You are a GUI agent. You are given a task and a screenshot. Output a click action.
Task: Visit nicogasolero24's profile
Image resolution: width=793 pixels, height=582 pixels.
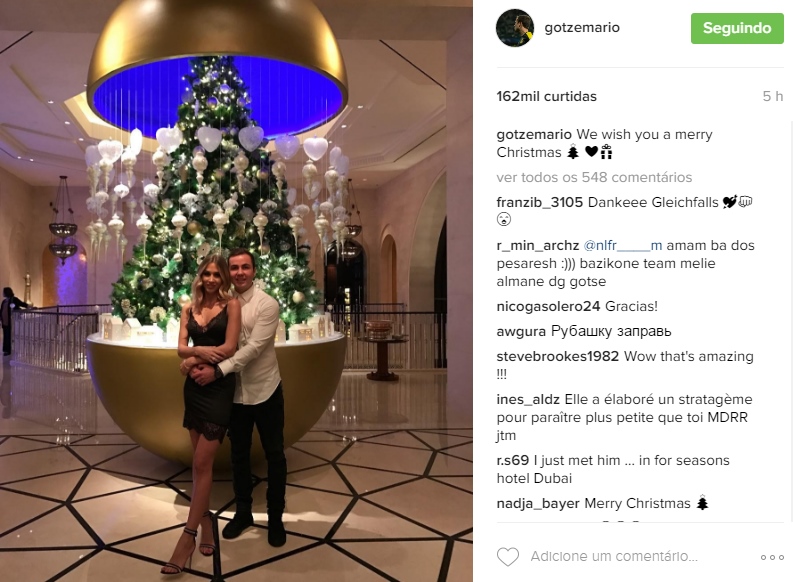click(x=548, y=306)
